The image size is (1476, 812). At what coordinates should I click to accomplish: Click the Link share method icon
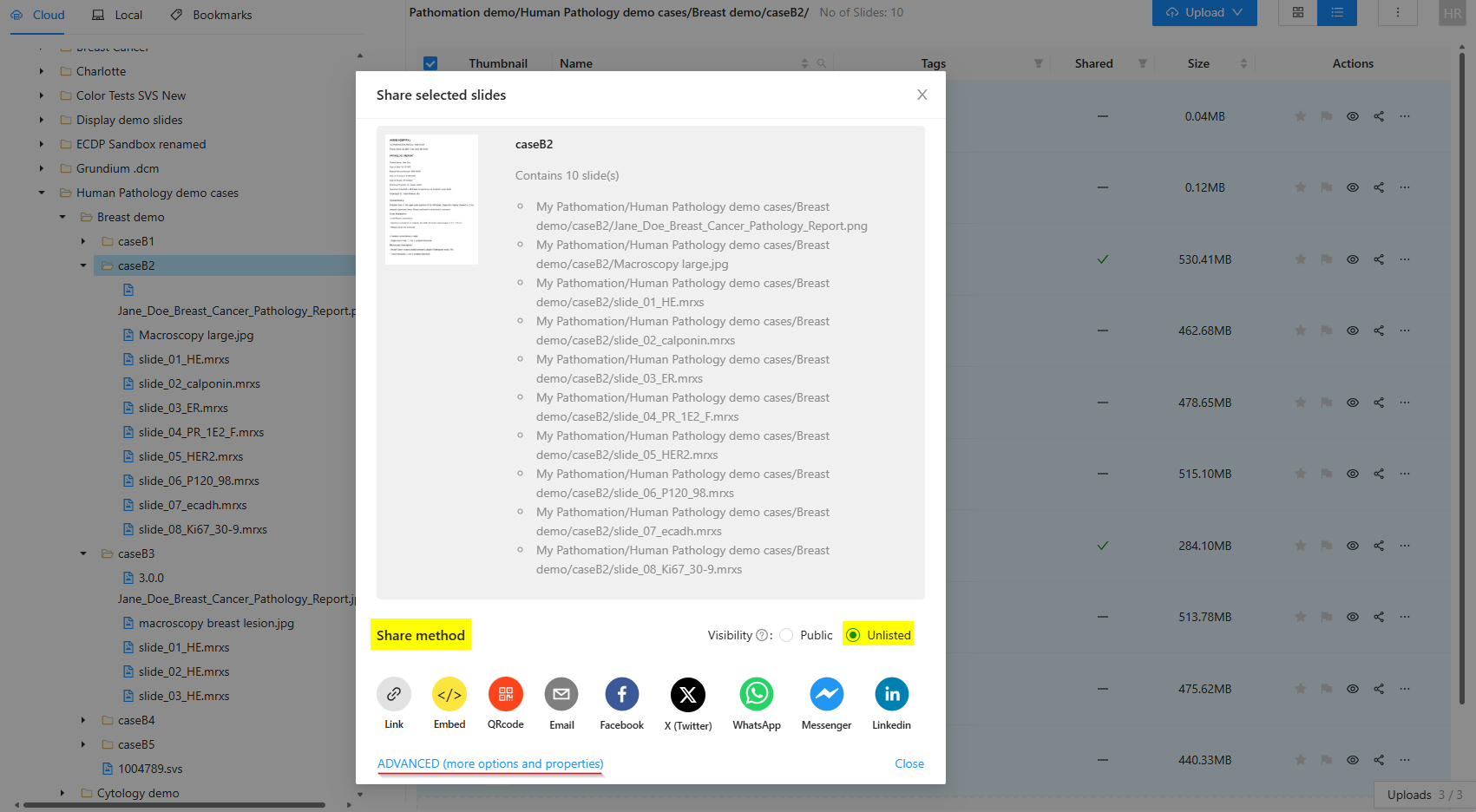[394, 694]
